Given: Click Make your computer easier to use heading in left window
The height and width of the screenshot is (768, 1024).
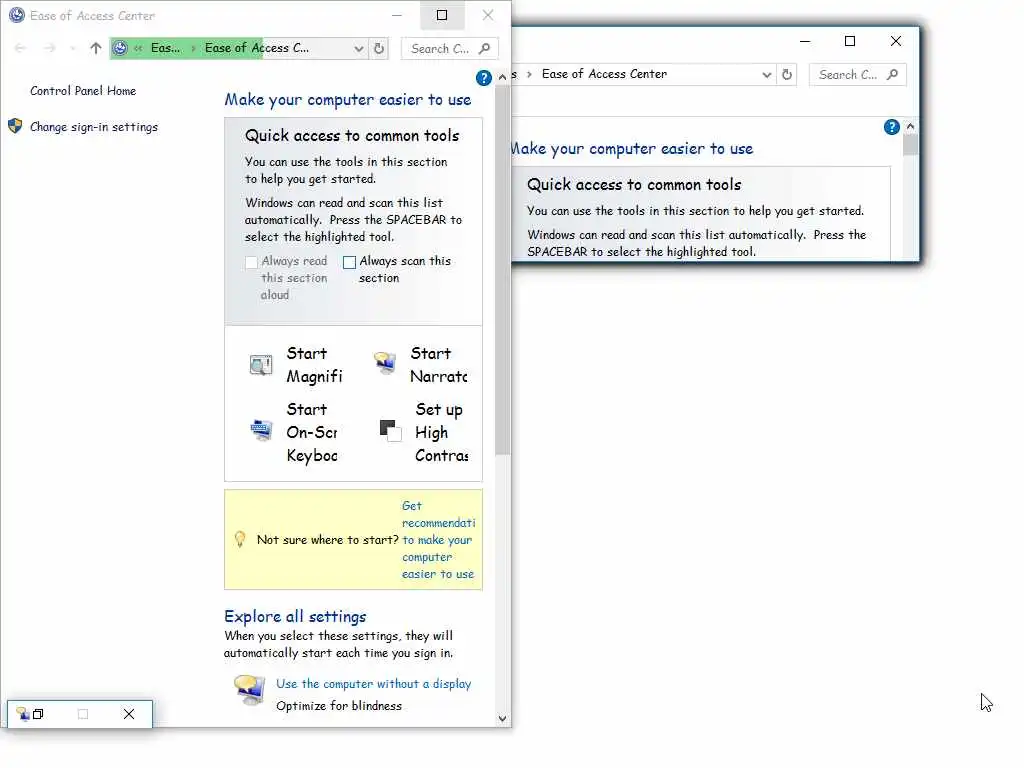Looking at the screenshot, I should 348,99.
